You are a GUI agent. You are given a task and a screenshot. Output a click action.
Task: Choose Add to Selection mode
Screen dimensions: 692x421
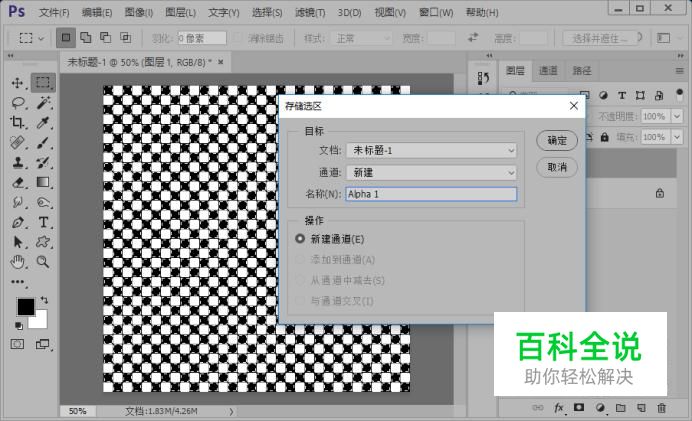[86, 38]
